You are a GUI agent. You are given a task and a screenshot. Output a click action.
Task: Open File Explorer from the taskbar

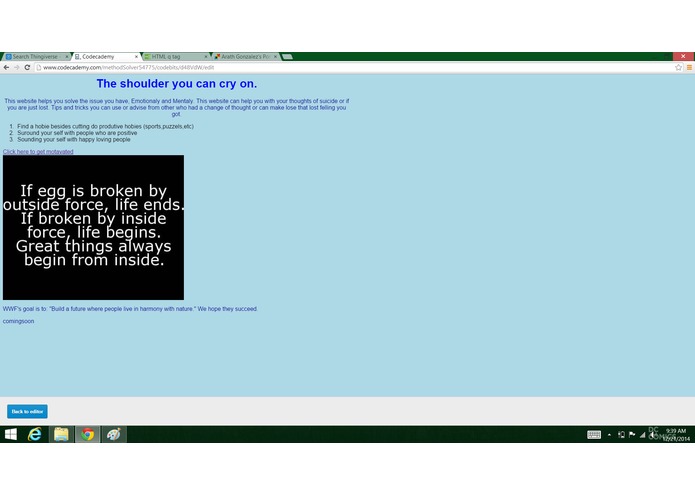[61, 434]
